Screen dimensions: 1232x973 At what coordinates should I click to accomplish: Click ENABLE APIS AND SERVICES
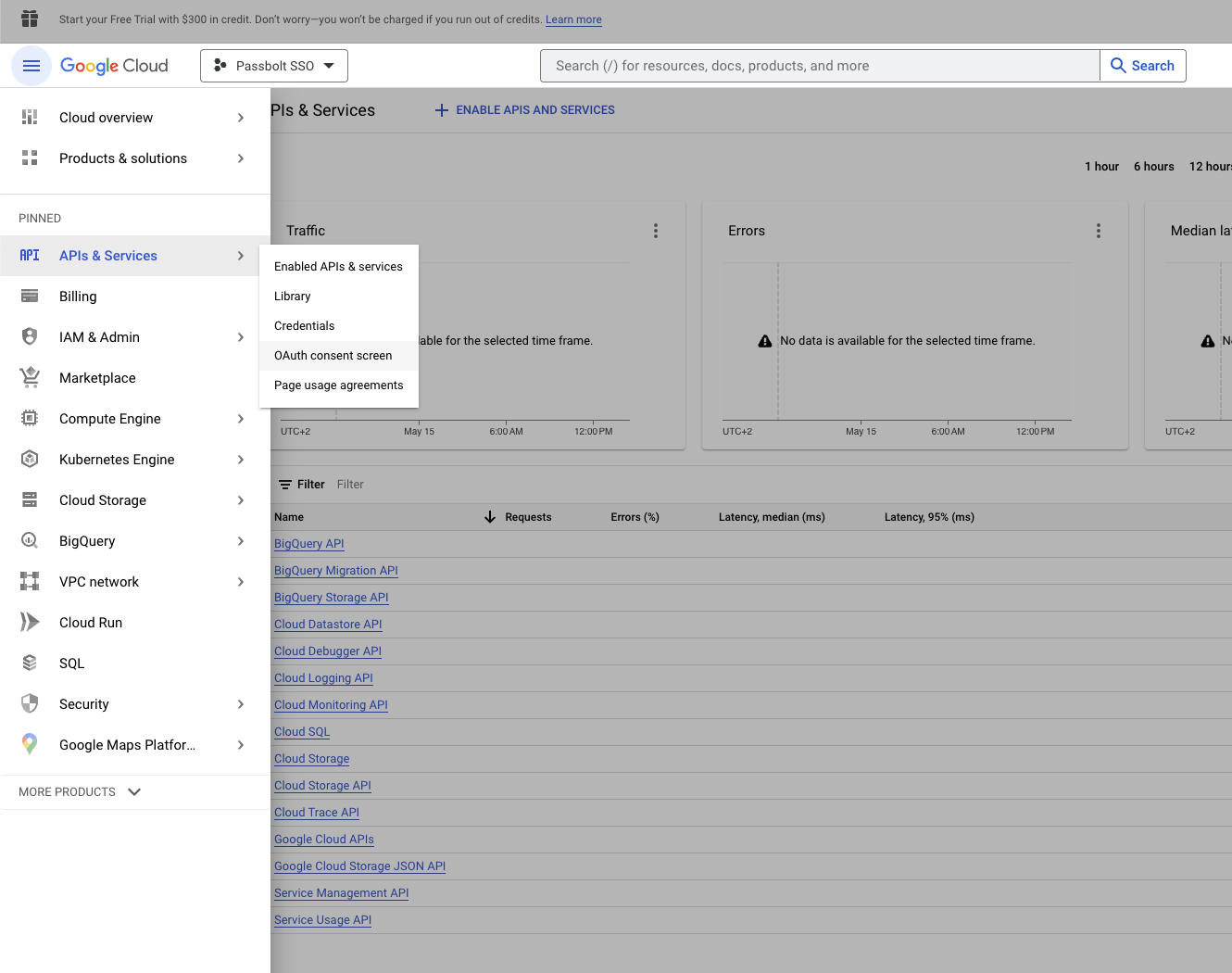524,110
